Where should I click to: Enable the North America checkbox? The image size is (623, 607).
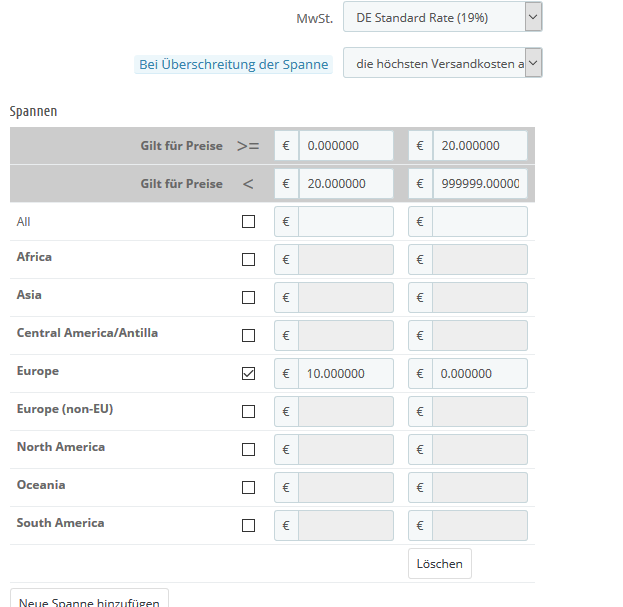[x=249, y=450]
